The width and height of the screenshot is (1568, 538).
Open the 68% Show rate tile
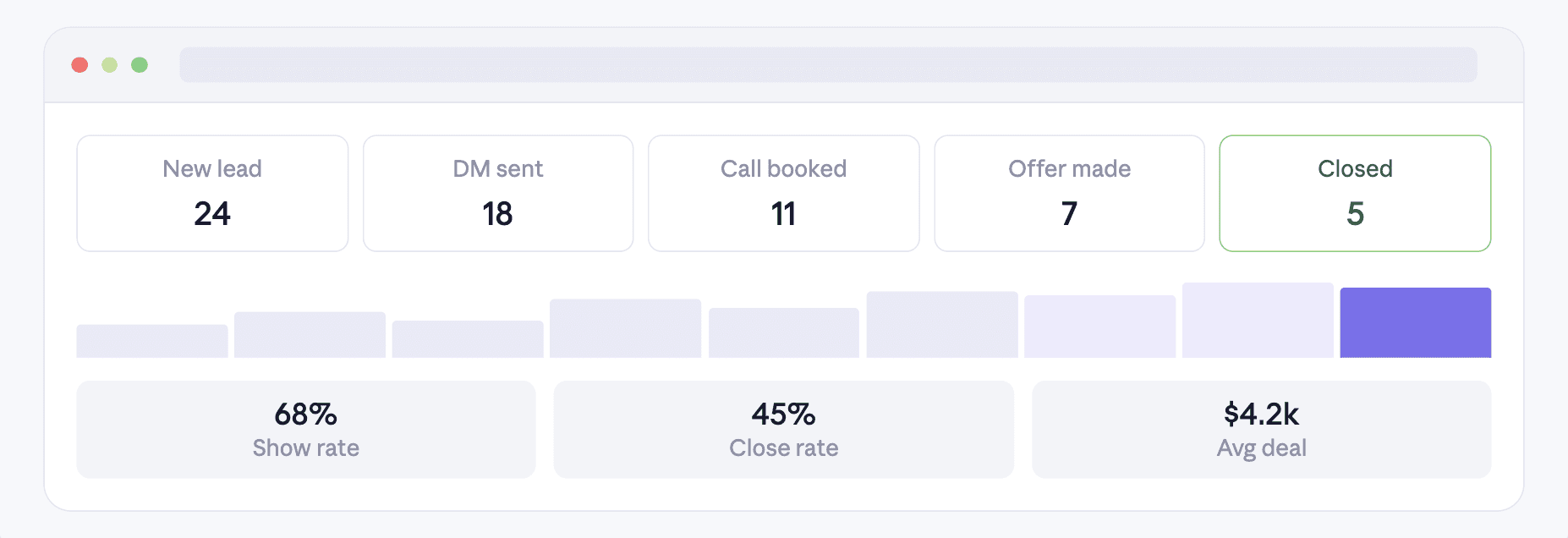pos(306,430)
